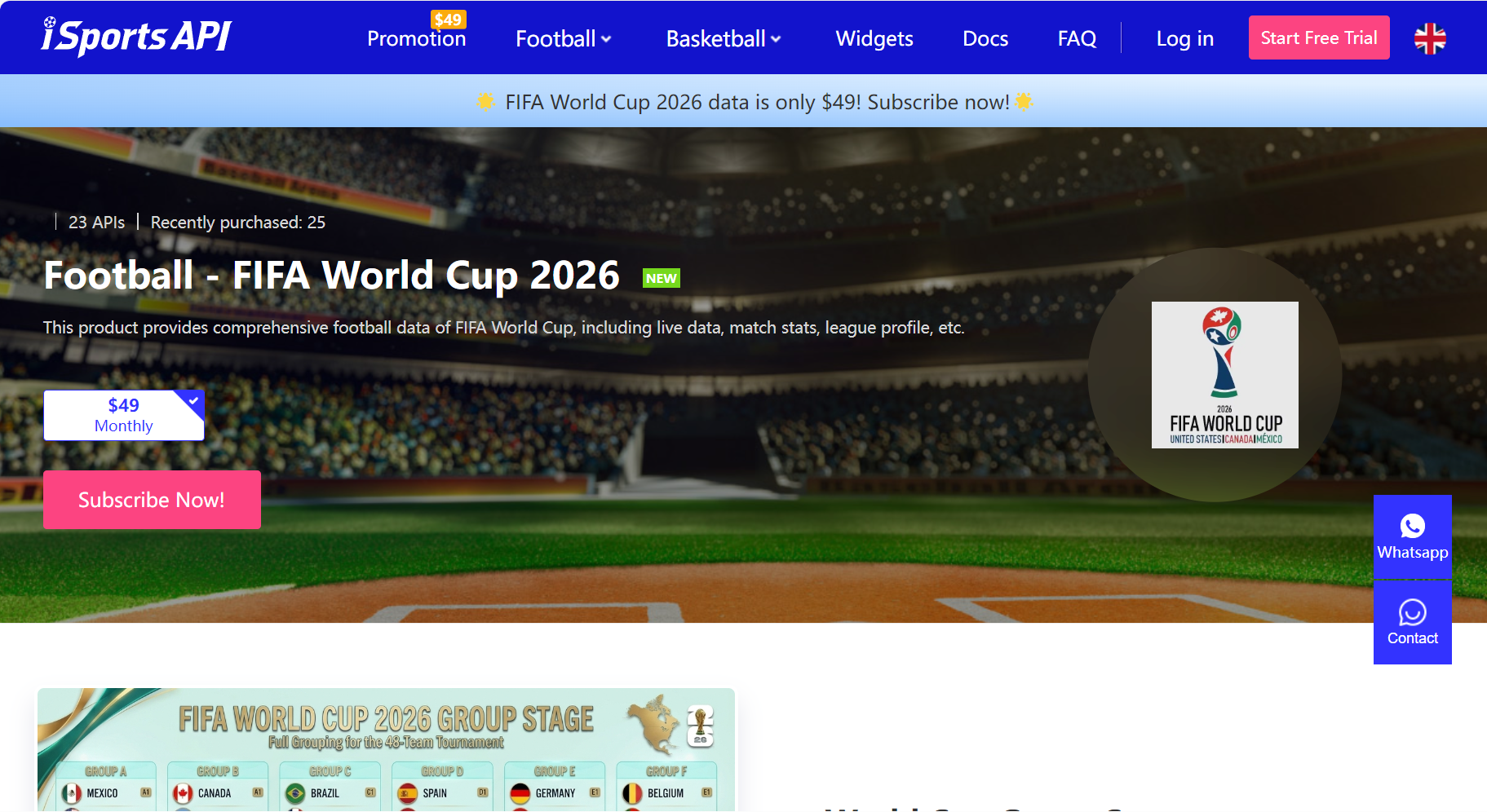Image resolution: width=1487 pixels, height=812 pixels.
Task: Select the Mexico flag in Group A
Action: click(70, 792)
